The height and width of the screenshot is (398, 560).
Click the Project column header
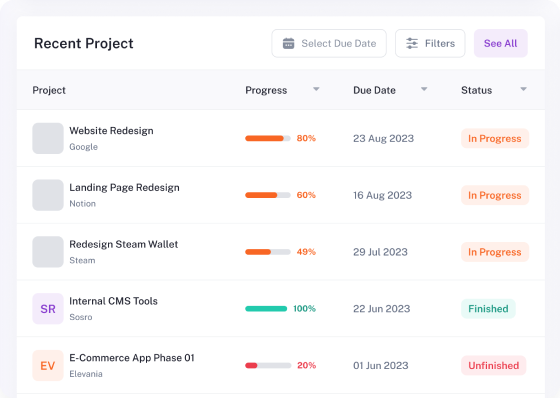(x=49, y=90)
